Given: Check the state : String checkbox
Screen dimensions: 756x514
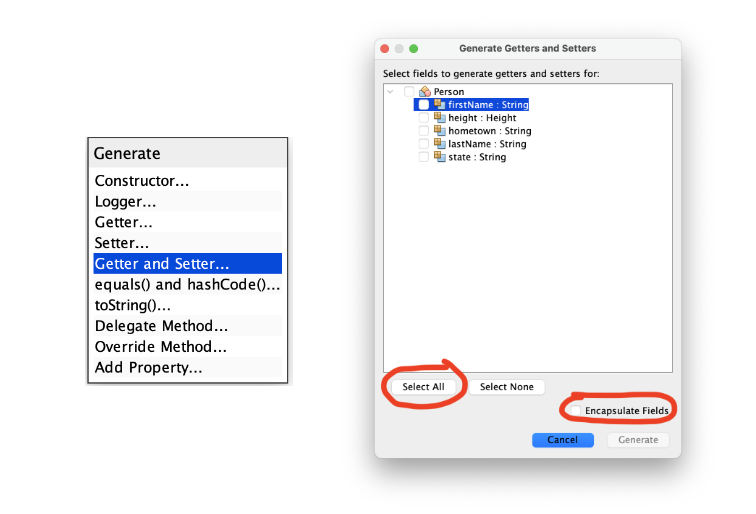Looking at the screenshot, I should 423,157.
